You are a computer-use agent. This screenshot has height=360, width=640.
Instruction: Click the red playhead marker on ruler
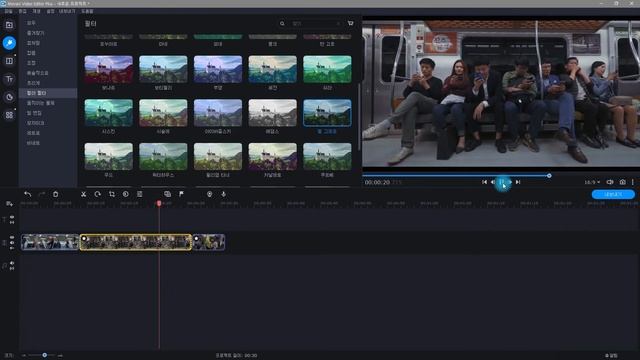coord(159,203)
